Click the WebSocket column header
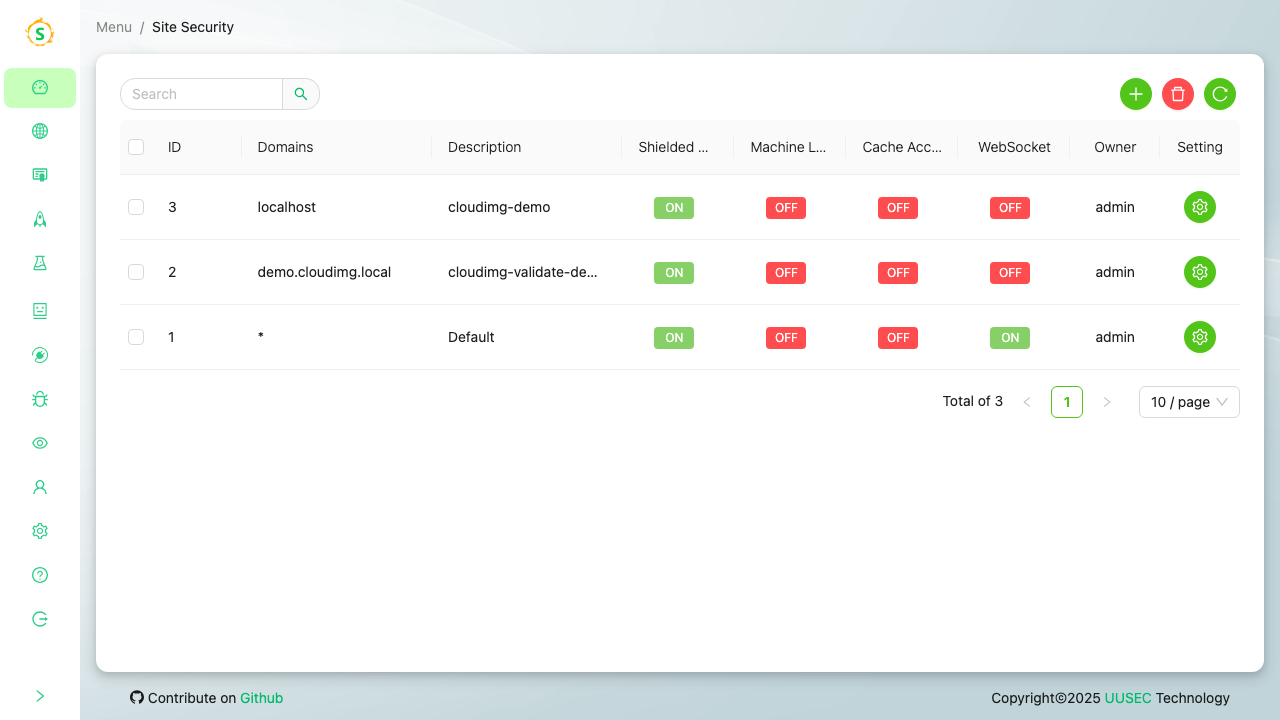The image size is (1280, 720). coord(1014,147)
